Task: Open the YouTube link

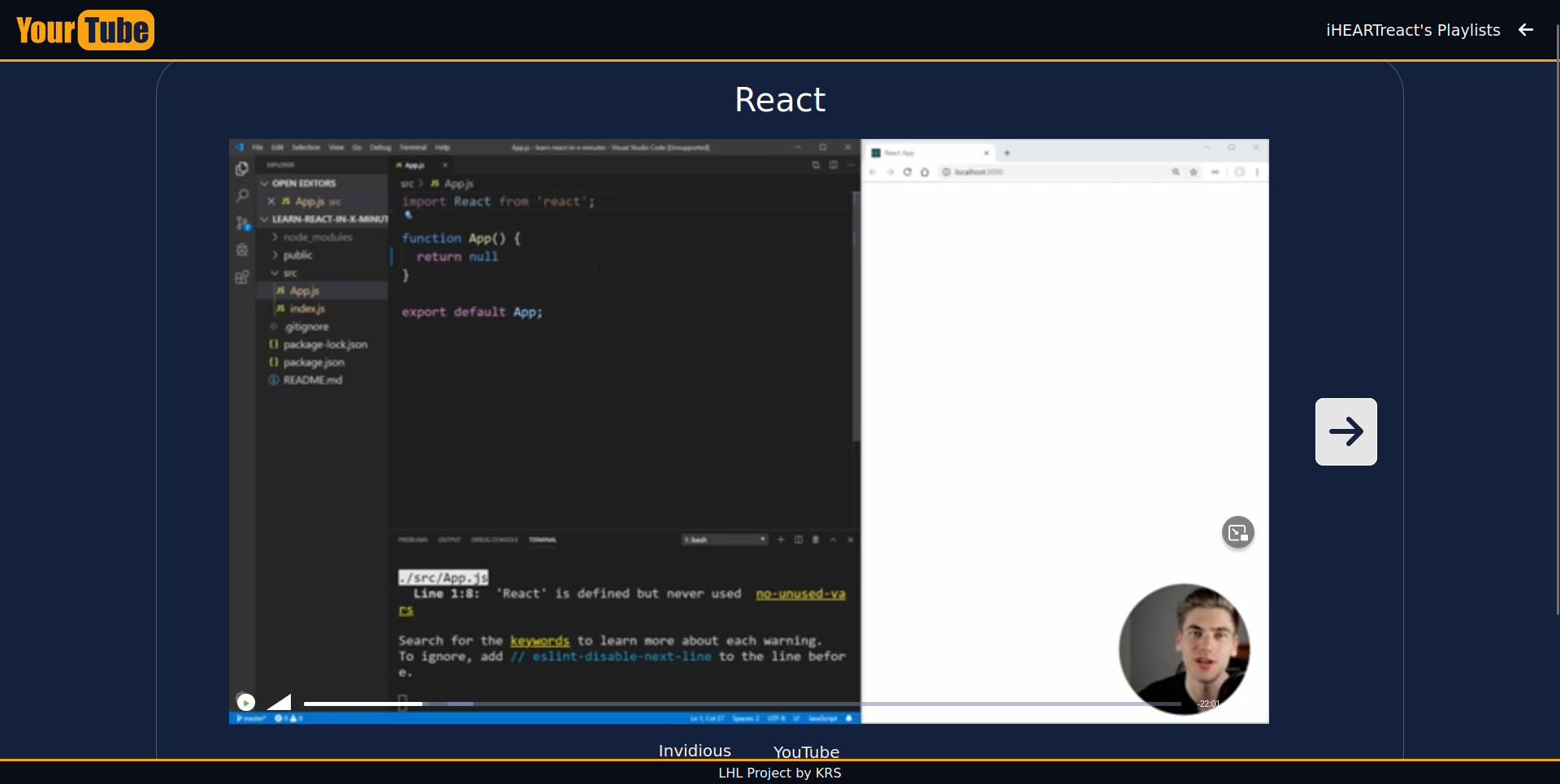Action: [806, 752]
